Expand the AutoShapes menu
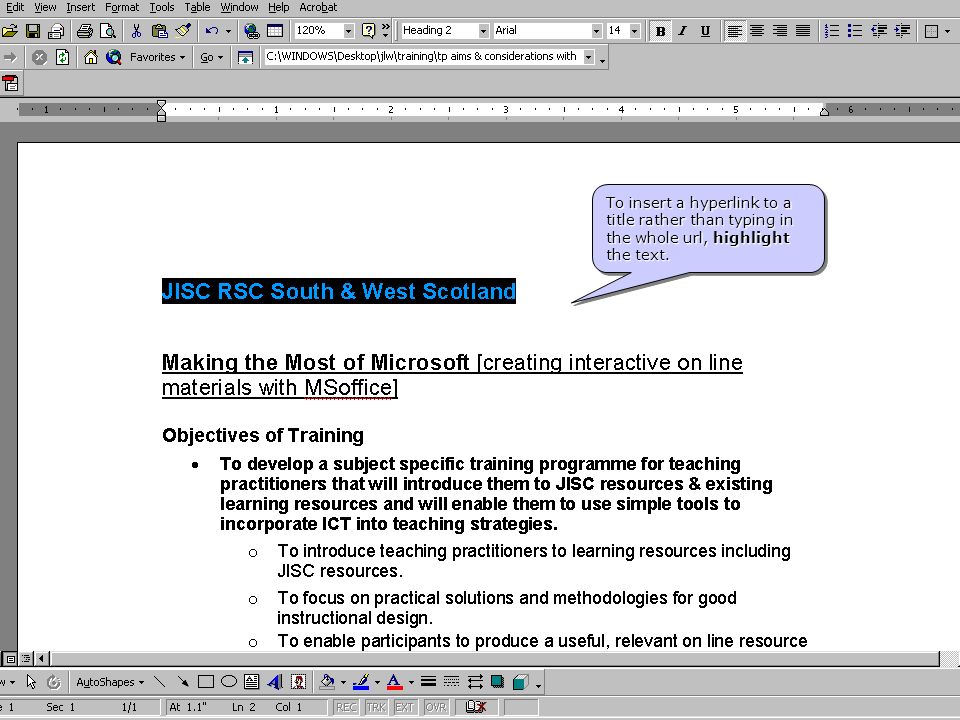Image resolution: width=960 pixels, height=720 pixels. 110,682
